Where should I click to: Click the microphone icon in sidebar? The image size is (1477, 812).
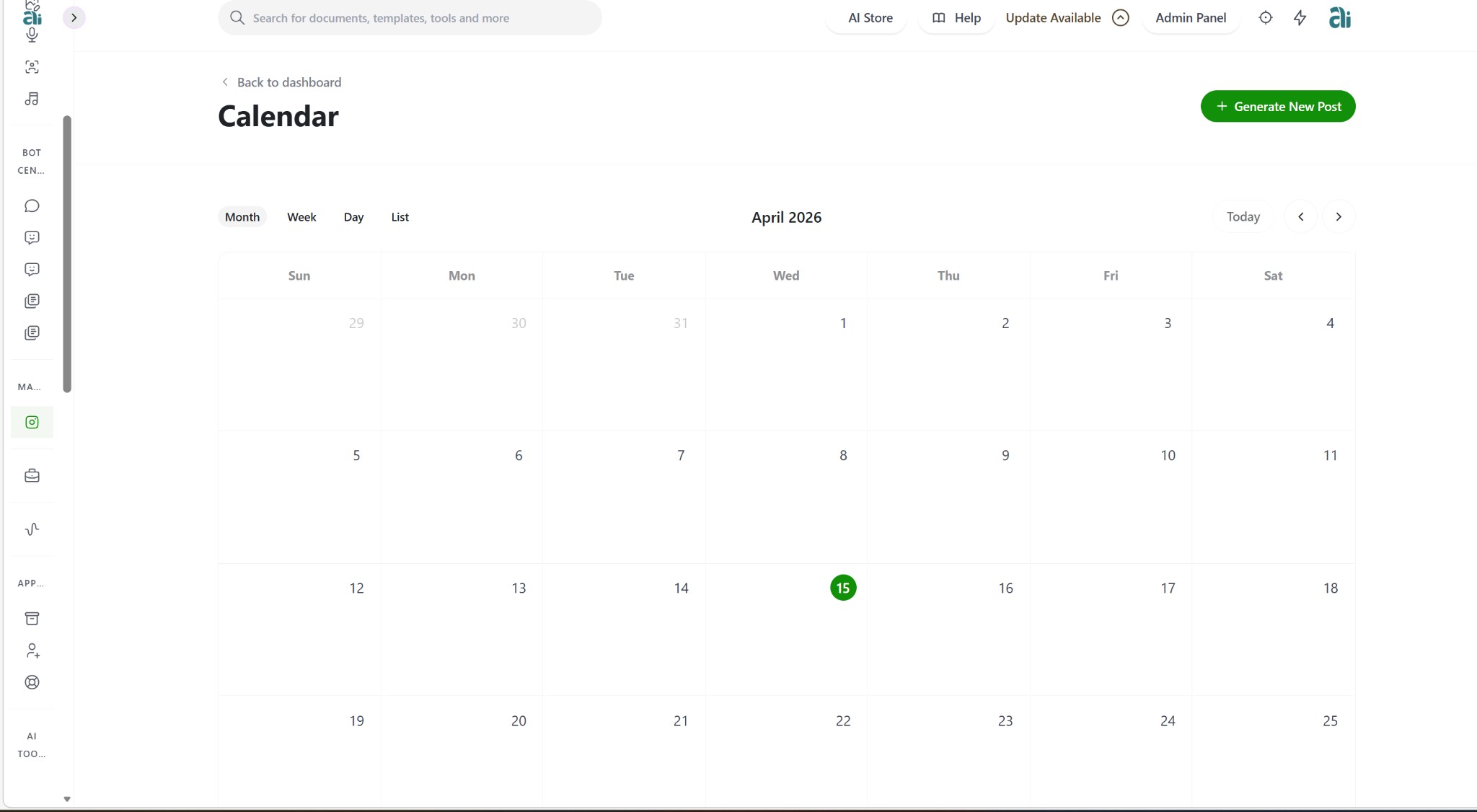32,35
